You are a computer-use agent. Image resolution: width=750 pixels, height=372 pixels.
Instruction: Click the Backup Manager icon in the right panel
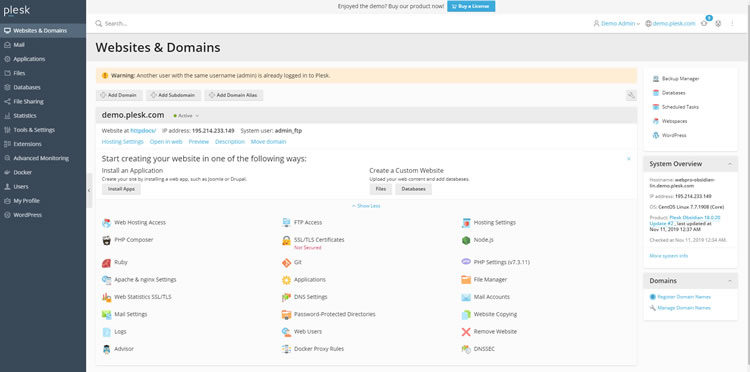(656, 78)
